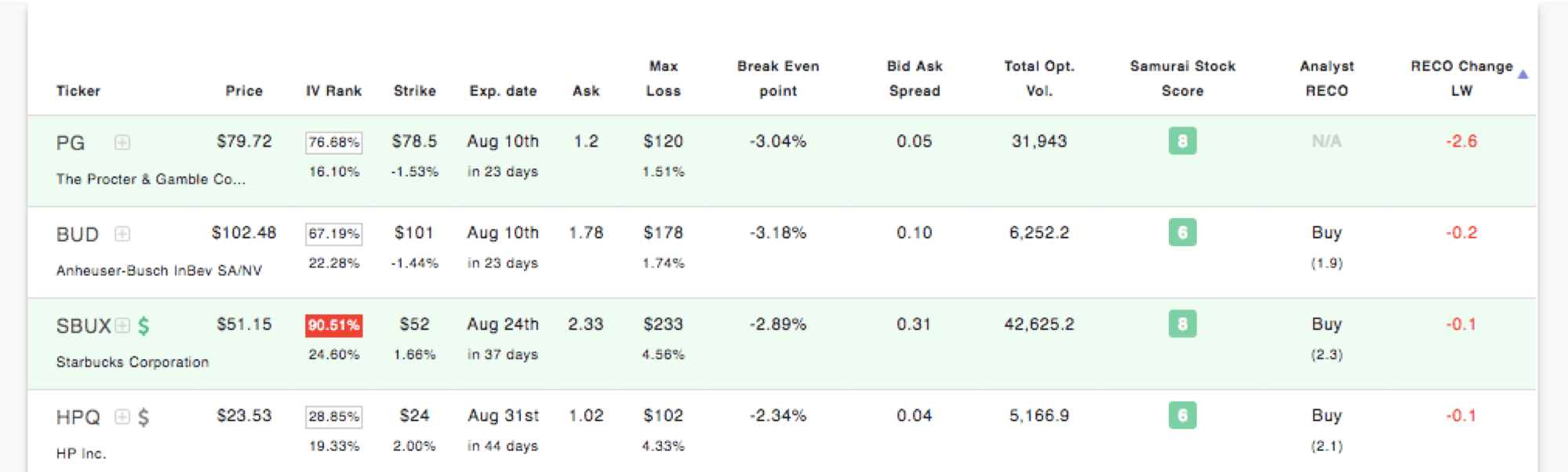The width and height of the screenshot is (1568, 472).
Task: Open the BUD ticker link
Action: pyautogui.click(x=78, y=234)
